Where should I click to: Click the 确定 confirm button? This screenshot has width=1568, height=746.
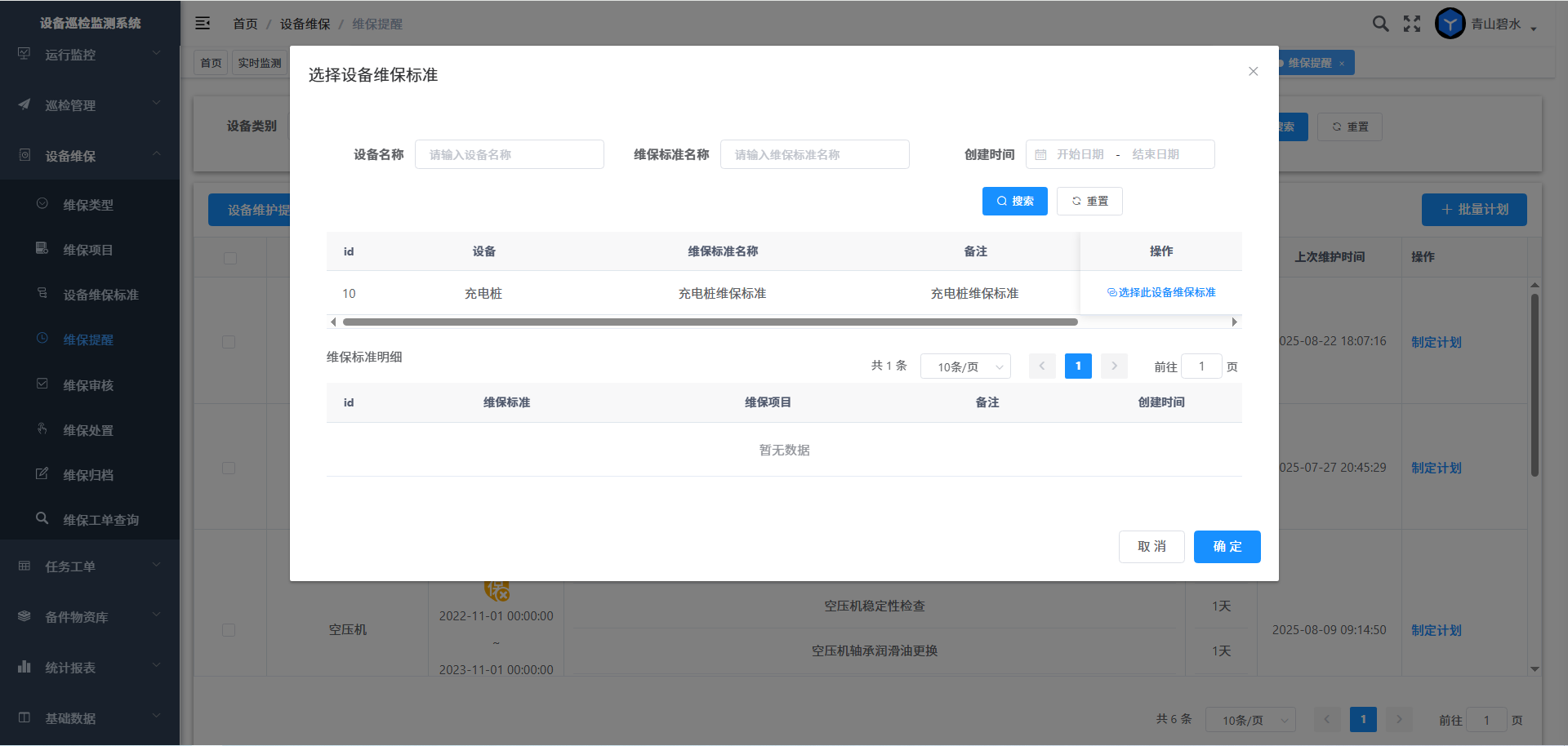1227,547
